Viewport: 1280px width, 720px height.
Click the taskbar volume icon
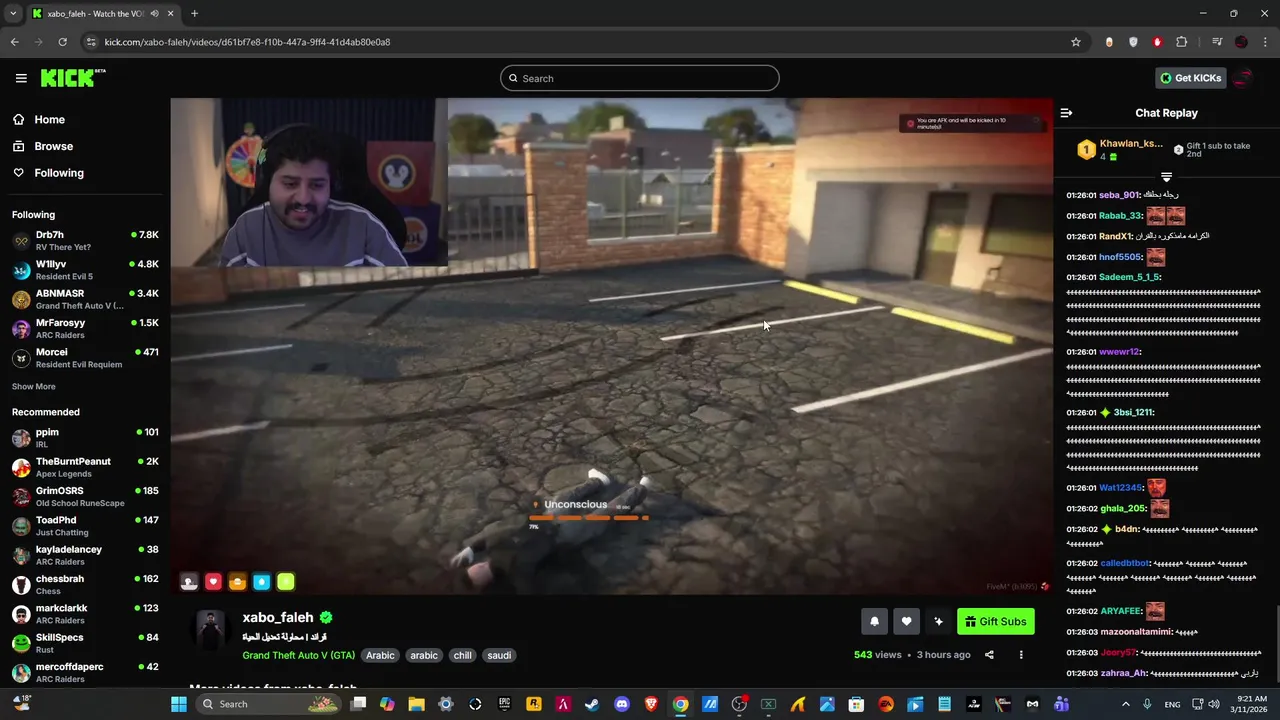coord(1213,704)
